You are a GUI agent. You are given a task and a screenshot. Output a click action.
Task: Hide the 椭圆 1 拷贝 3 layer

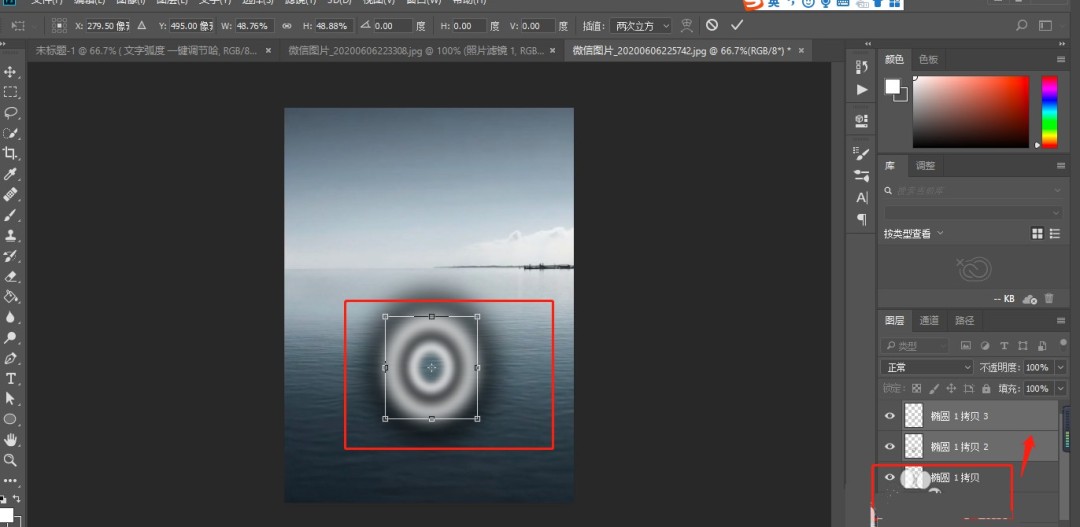coord(889,416)
